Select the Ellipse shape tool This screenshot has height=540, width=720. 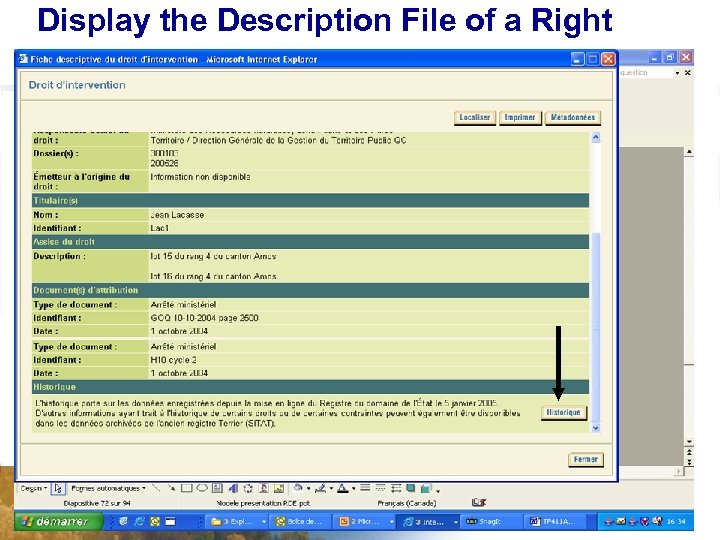[202, 488]
